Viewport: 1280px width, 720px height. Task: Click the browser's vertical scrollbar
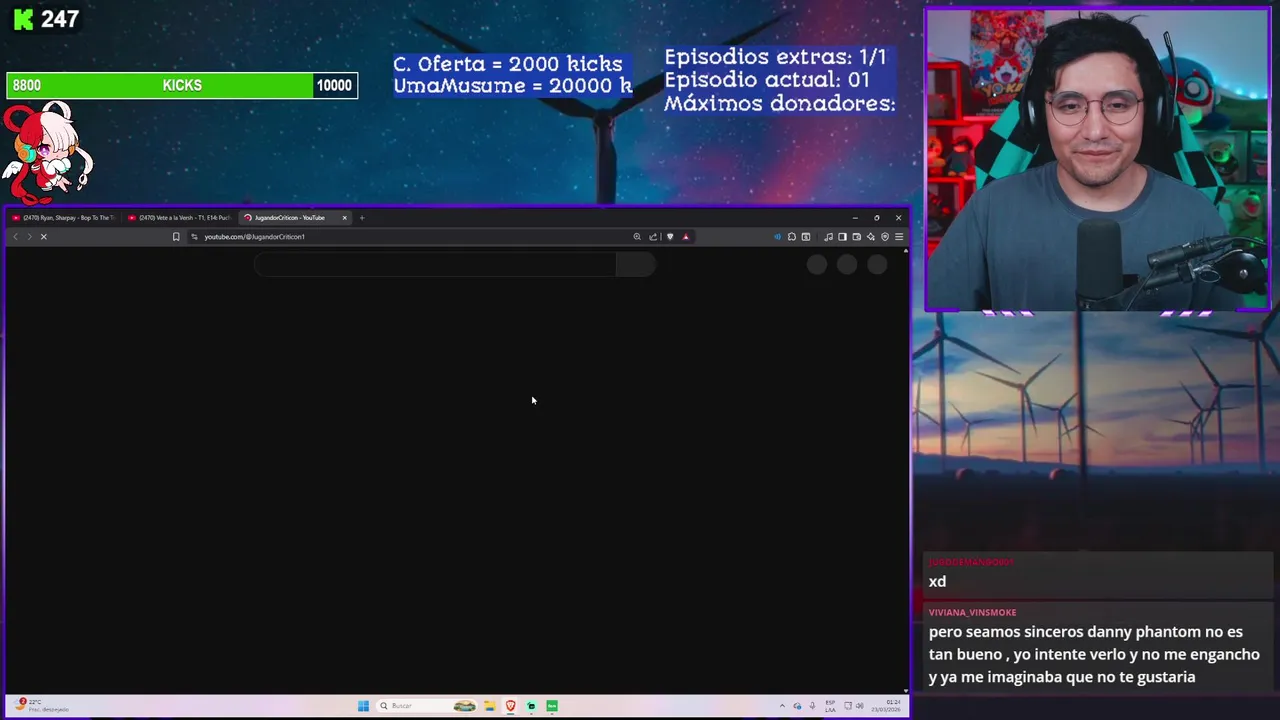[906, 469]
